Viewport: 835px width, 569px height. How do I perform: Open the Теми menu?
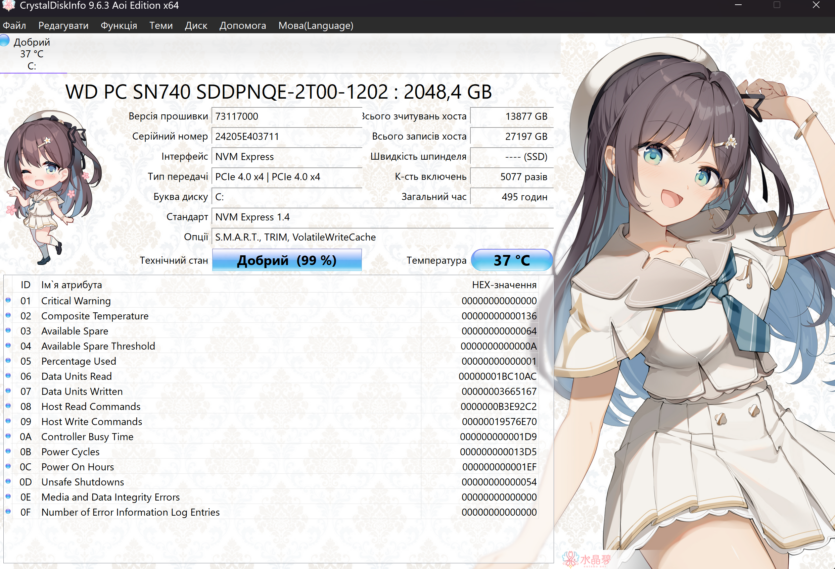point(161,26)
